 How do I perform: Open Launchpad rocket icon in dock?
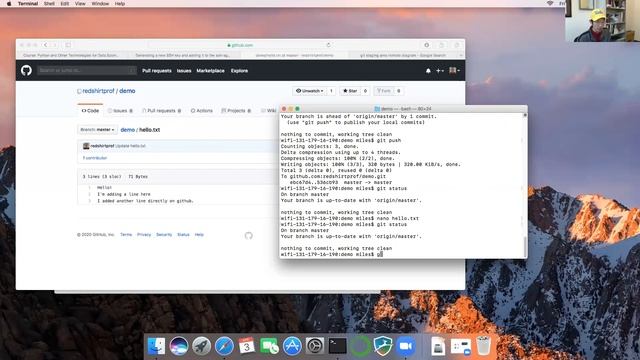[x=201, y=346]
